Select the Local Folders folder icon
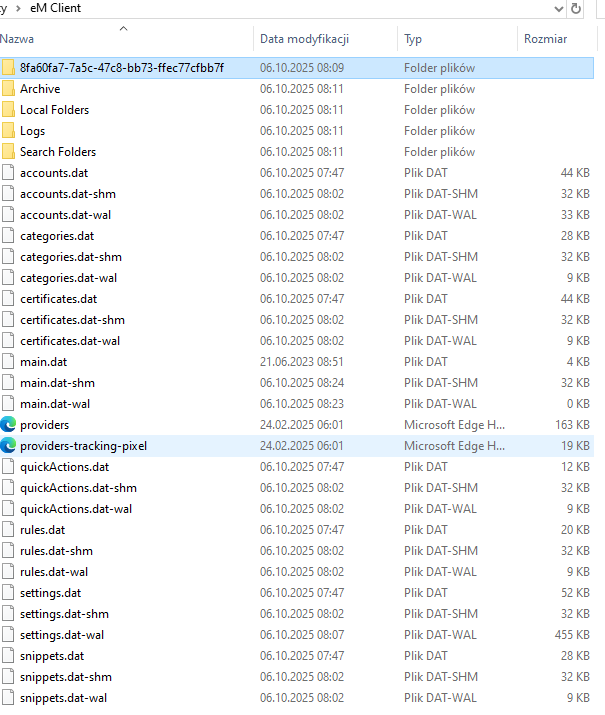 (9, 110)
